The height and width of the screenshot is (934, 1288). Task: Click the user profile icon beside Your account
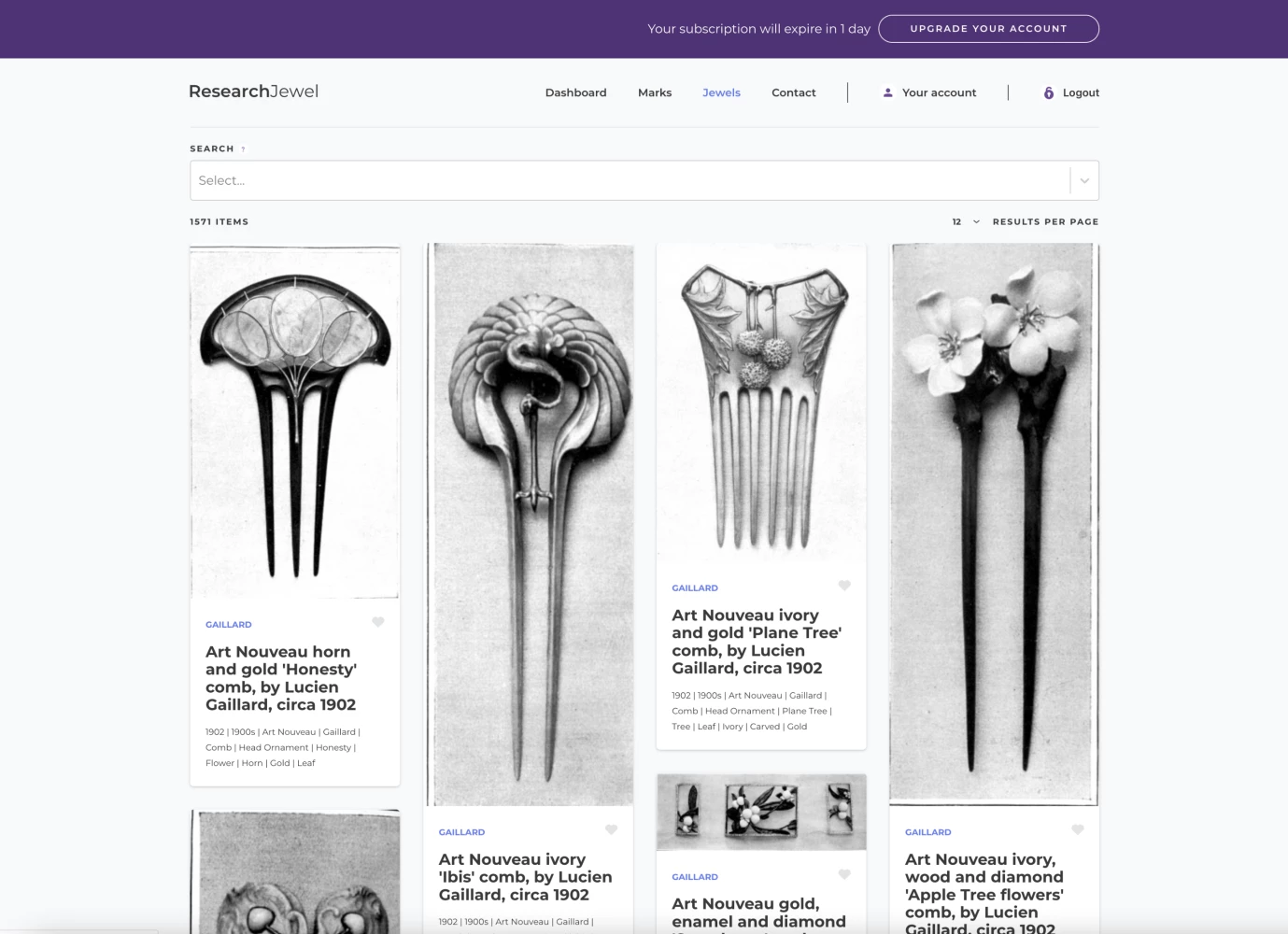click(x=887, y=92)
